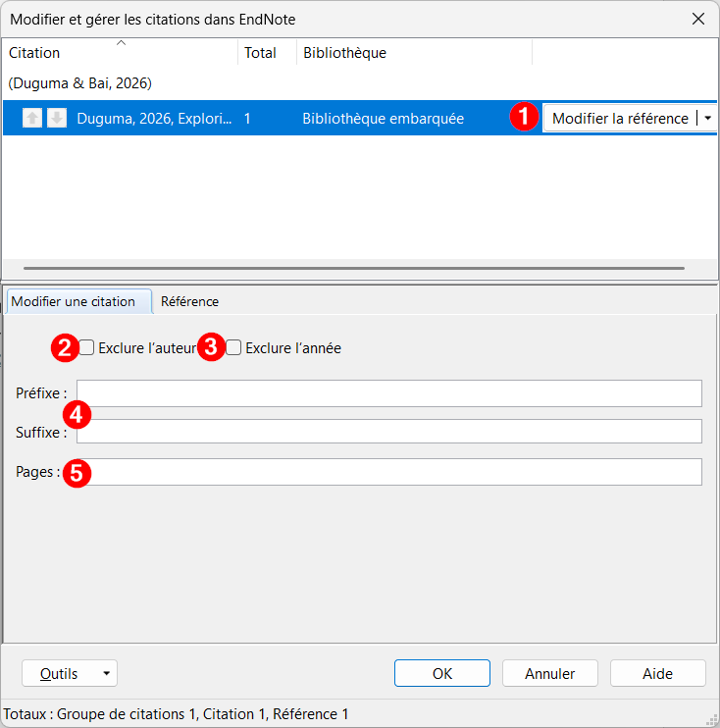Sort by the Citation column header
Viewport: 720px width, 728px height.
(x=120, y=52)
